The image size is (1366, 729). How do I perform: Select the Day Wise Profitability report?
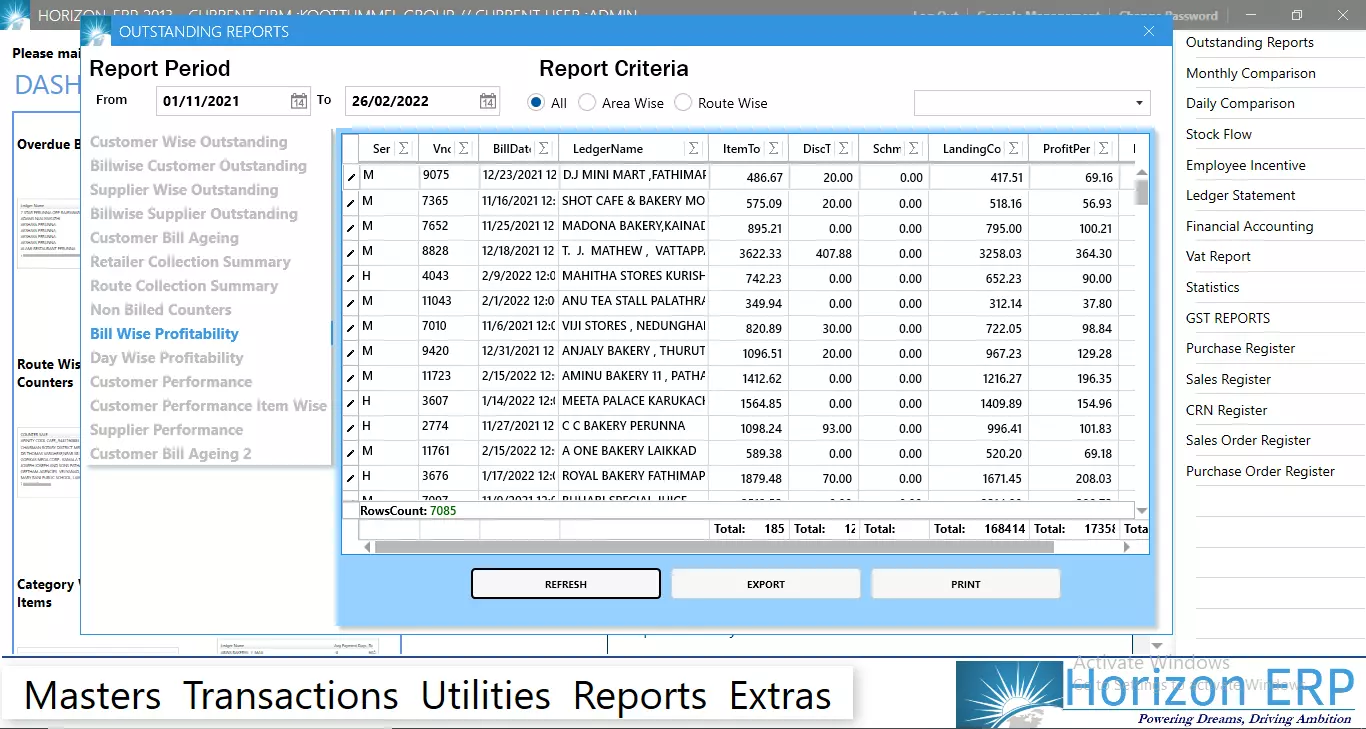click(x=166, y=357)
